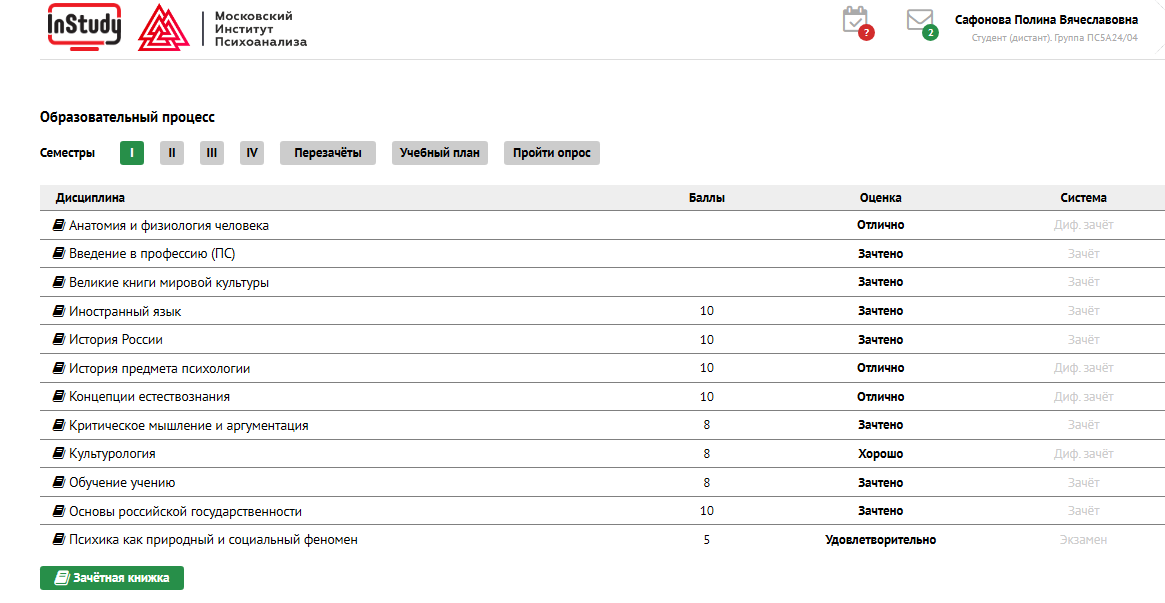
Task: Select semester IV tab
Action: click(x=252, y=153)
